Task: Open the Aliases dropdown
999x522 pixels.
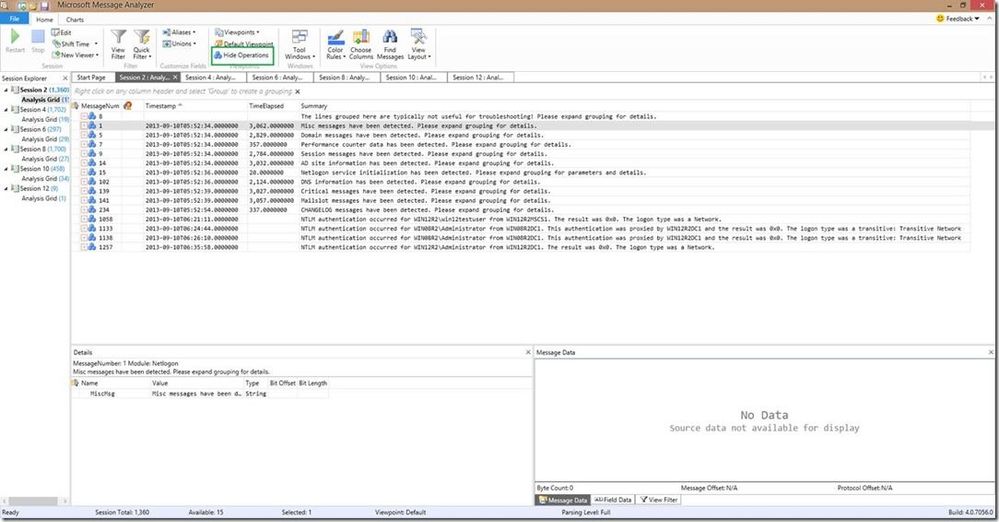Action: (x=179, y=32)
